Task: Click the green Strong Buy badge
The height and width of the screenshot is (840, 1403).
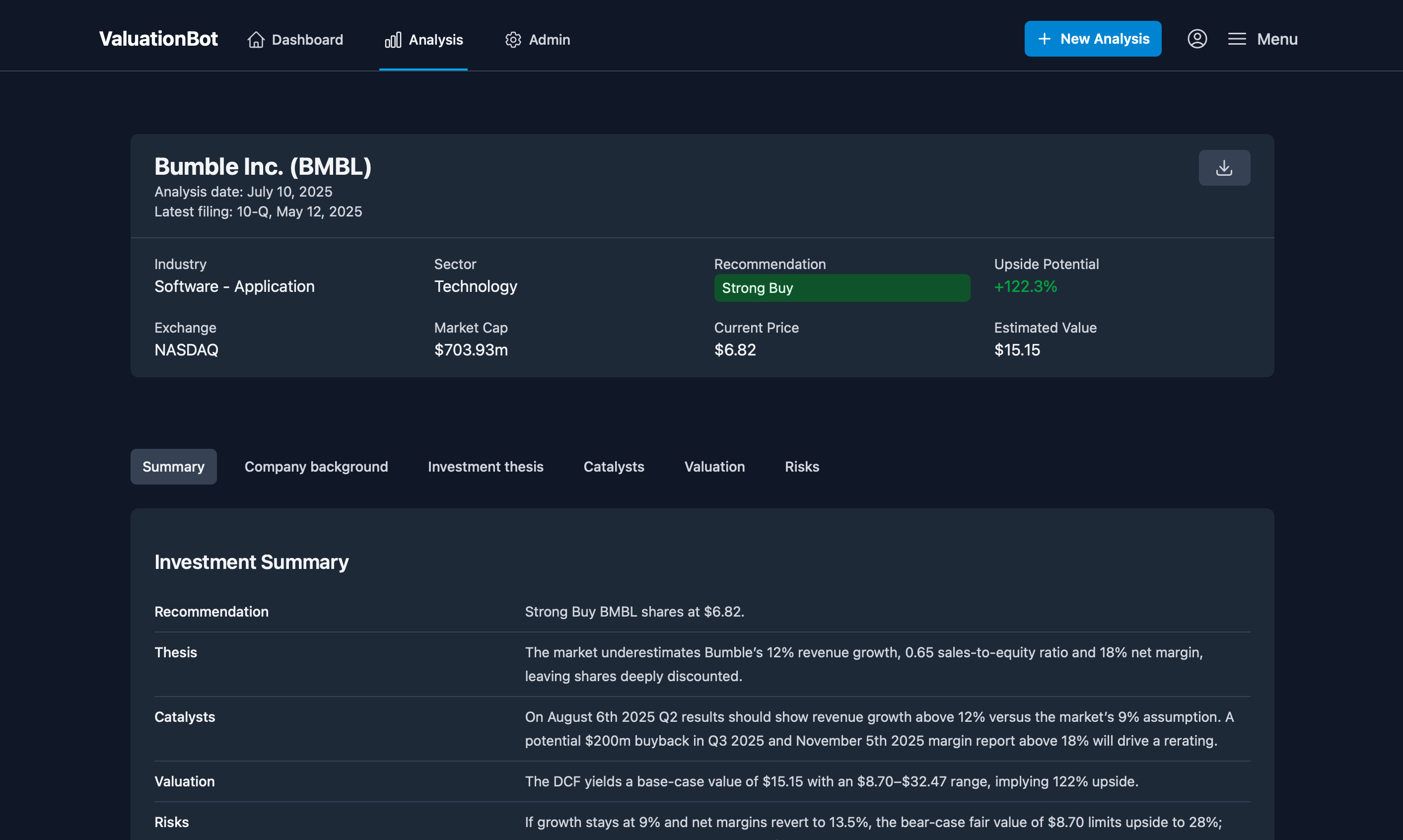Action: [x=842, y=287]
